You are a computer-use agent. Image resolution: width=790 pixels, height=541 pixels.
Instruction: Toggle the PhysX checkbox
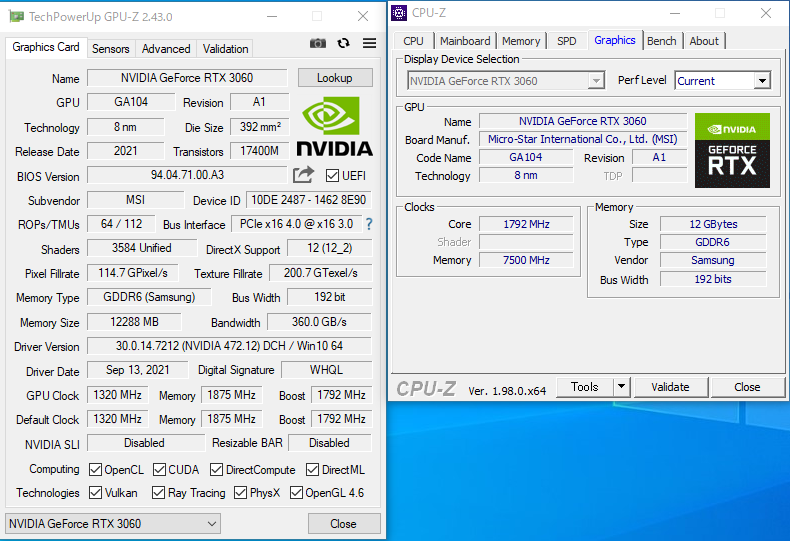pos(240,492)
